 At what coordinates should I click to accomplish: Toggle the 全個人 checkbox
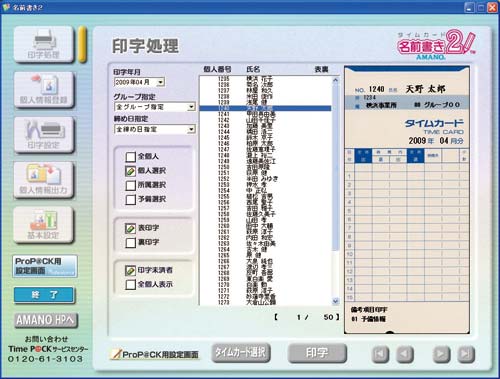click(x=131, y=157)
